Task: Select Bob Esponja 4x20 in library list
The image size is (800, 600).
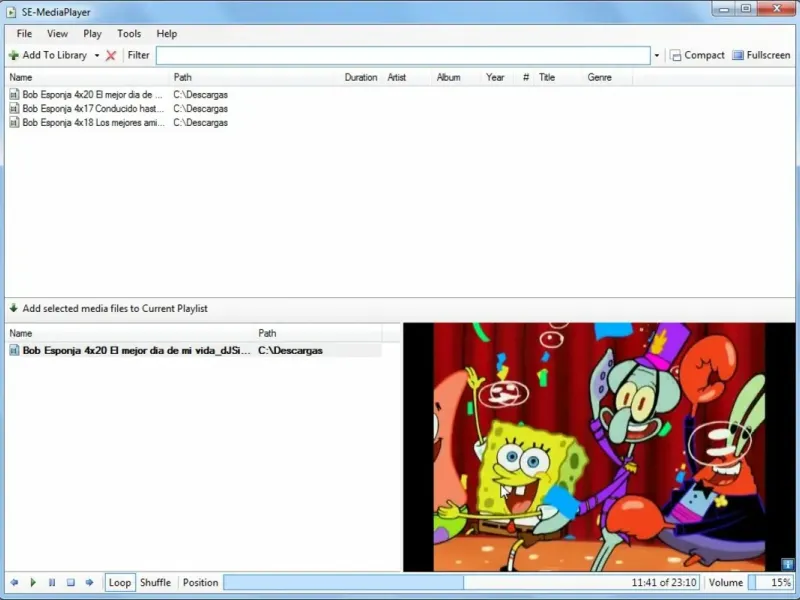Action: [x=92, y=95]
